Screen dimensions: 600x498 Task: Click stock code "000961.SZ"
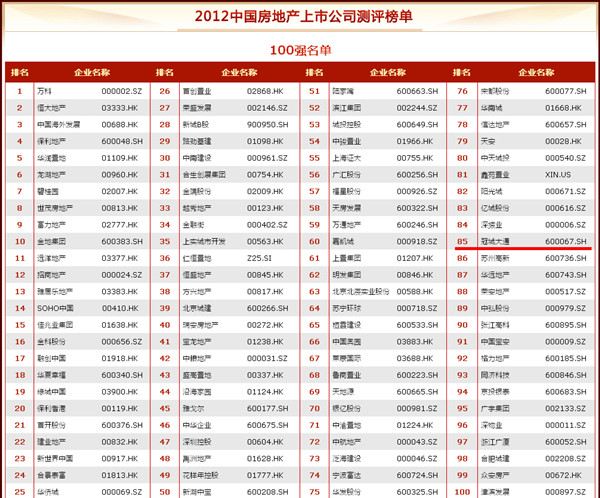point(267,158)
